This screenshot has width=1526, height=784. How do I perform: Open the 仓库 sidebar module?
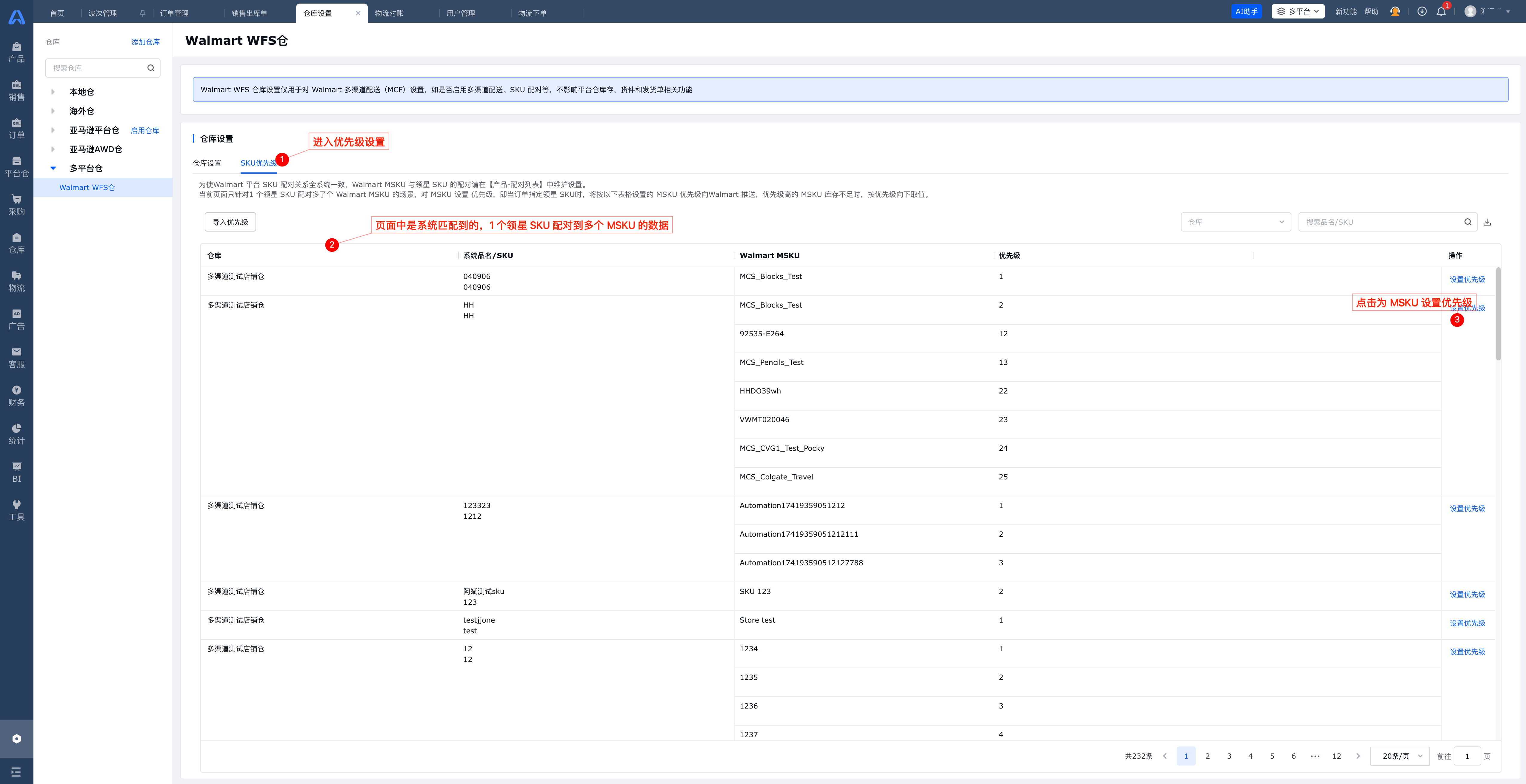(17, 243)
